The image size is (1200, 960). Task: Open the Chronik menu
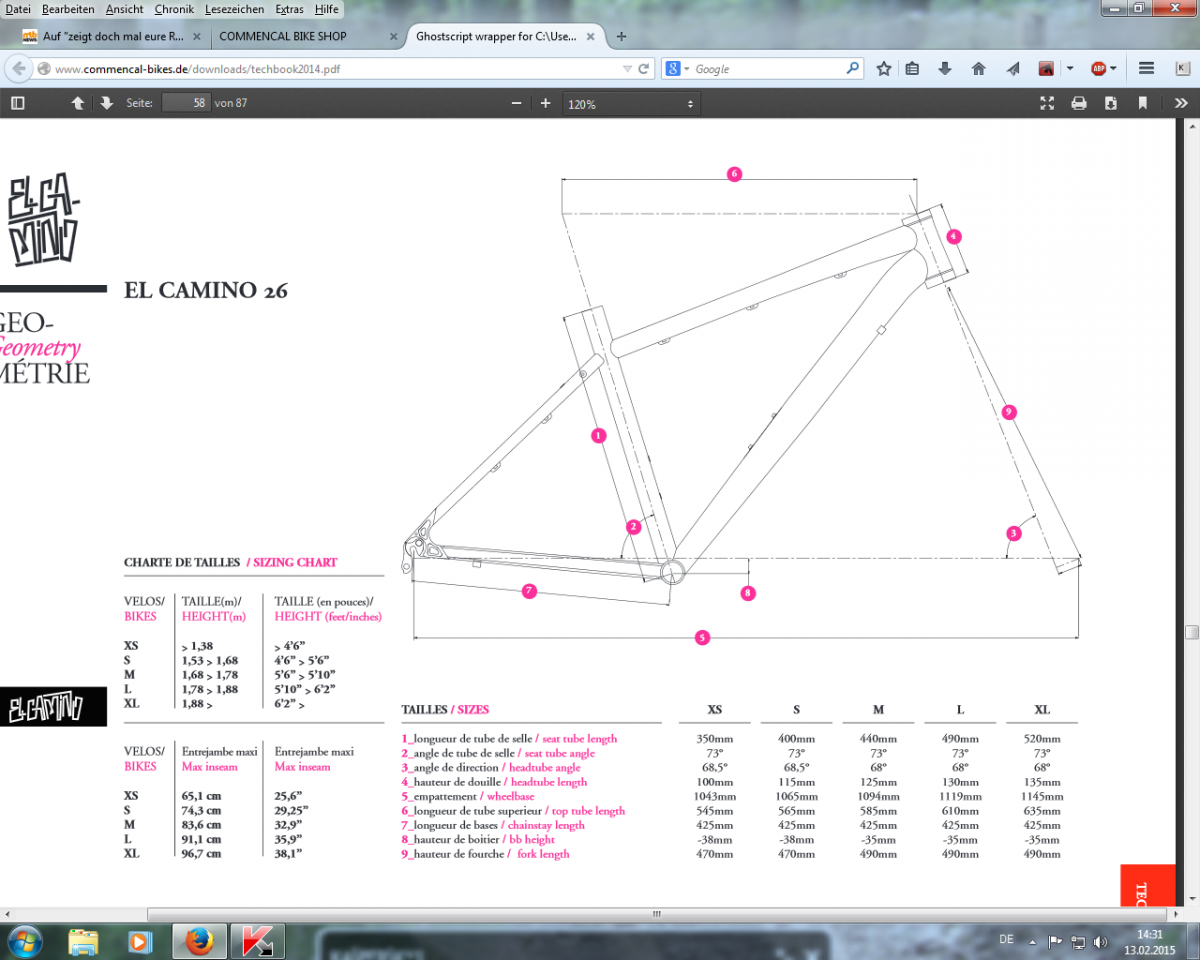click(x=174, y=9)
